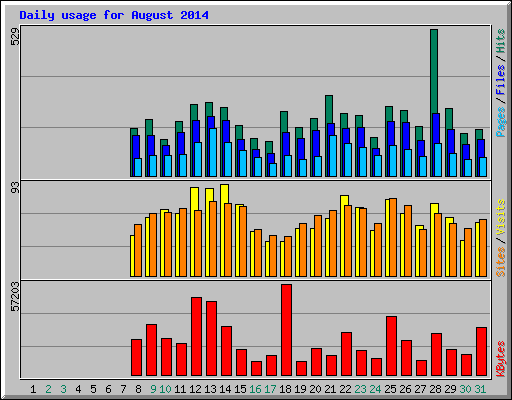The height and width of the screenshot is (400, 512).
Task: Click the day '23' axis label
Action: click(x=360, y=389)
